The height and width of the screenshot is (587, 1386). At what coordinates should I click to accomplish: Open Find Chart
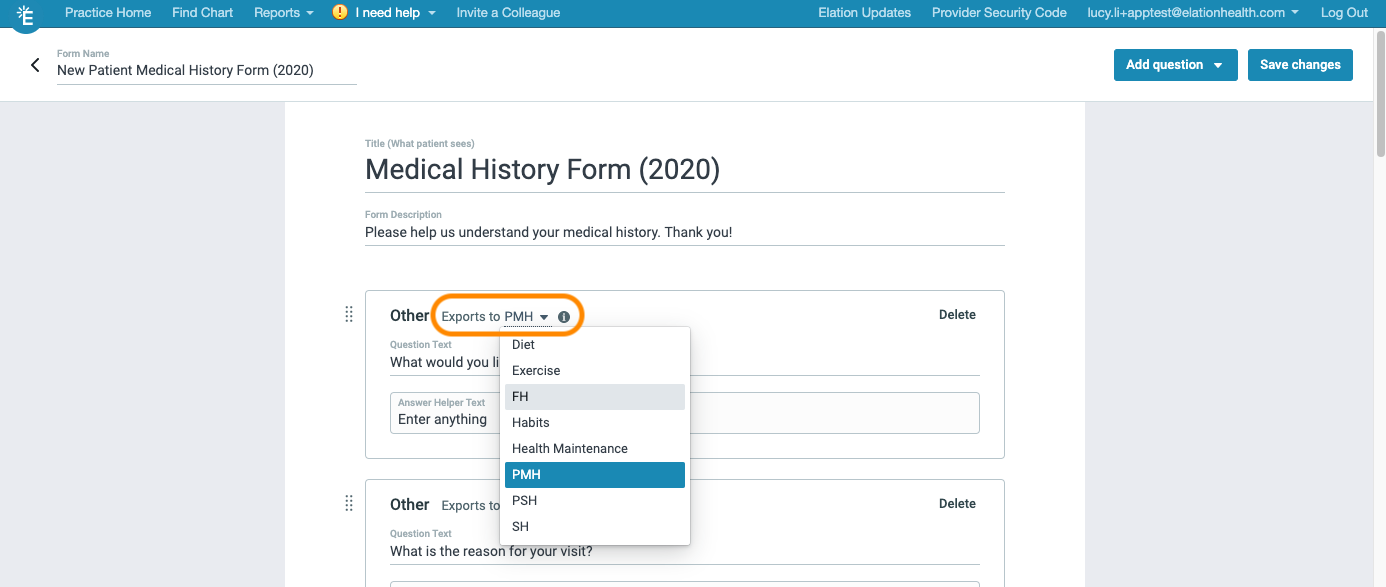[202, 12]
